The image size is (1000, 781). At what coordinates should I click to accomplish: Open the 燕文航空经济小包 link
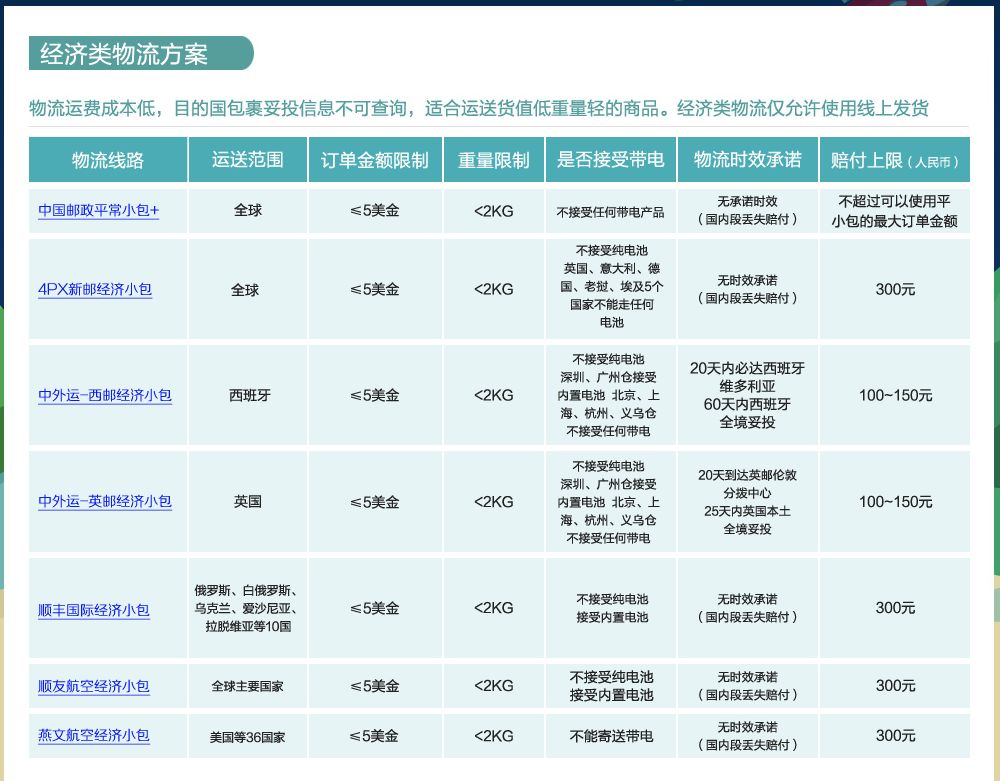(x=94, y=736)
